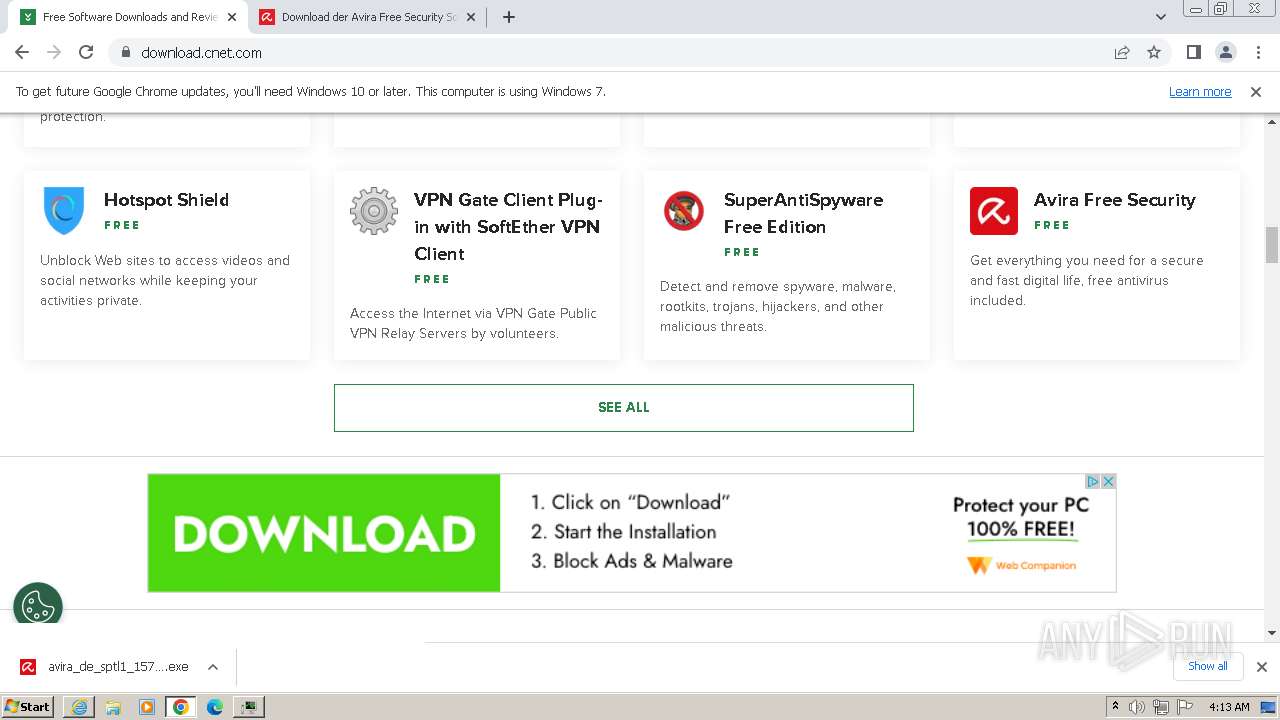Click the site lock icon in address bar

(x=125, y=52)
